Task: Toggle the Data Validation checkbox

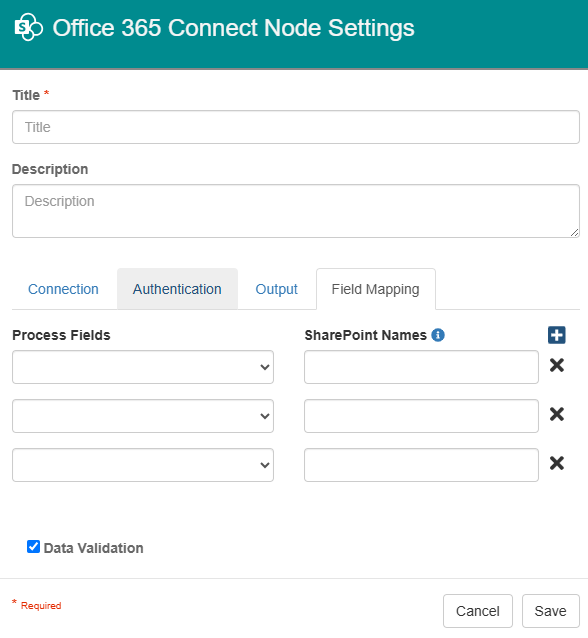Action: 33,546
